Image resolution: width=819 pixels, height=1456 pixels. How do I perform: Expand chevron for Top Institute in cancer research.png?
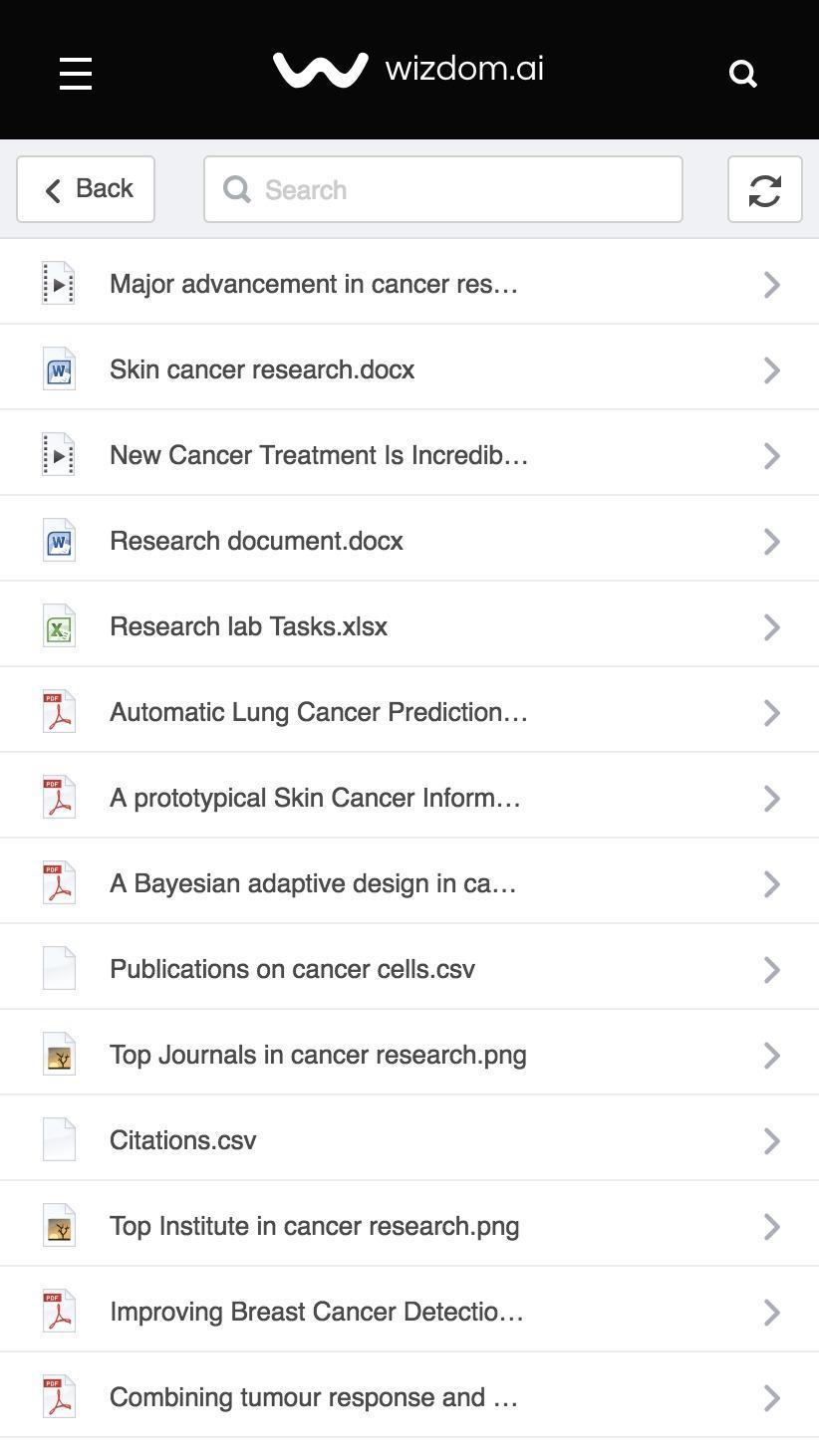click(771, 1226)
